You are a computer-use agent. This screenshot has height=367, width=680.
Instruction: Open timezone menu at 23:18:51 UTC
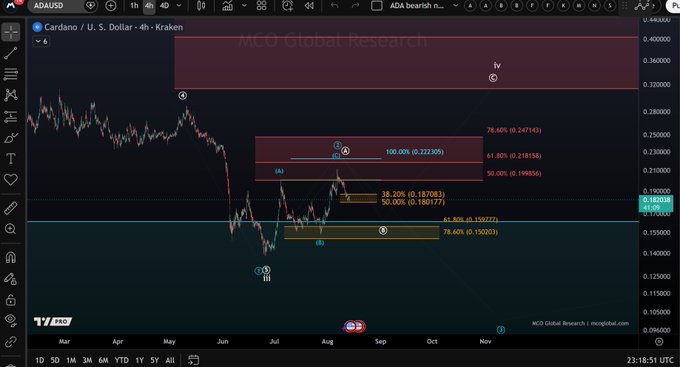(650, 360)
